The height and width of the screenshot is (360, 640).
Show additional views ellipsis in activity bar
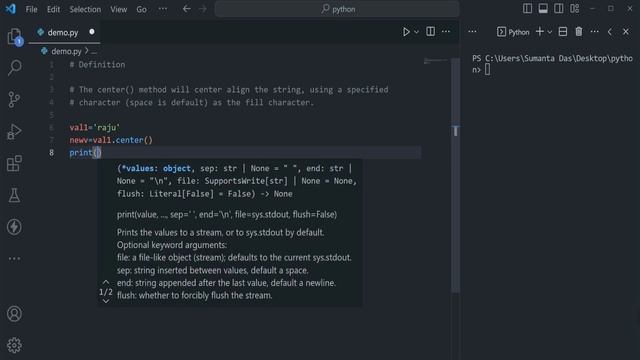point(14,258)
